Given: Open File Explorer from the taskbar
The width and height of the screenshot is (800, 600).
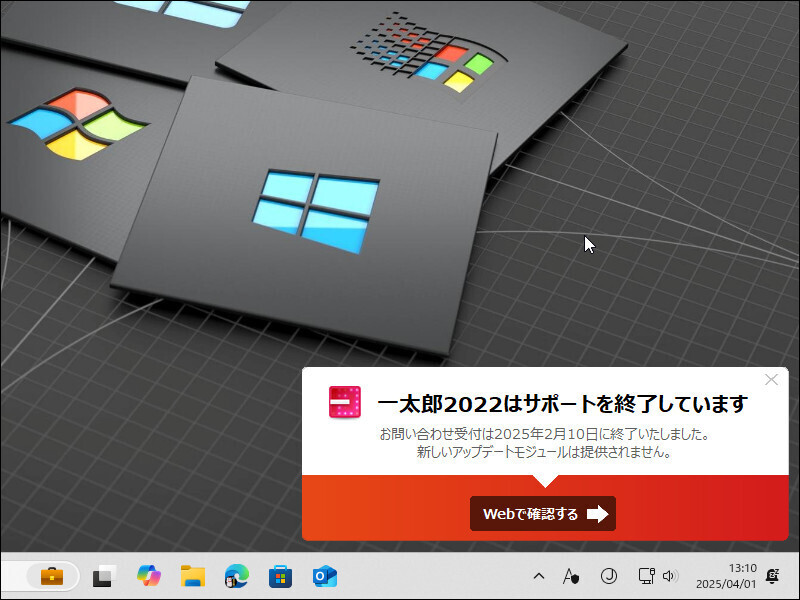Looking at the screenshot, I should (x=193, y=577).
